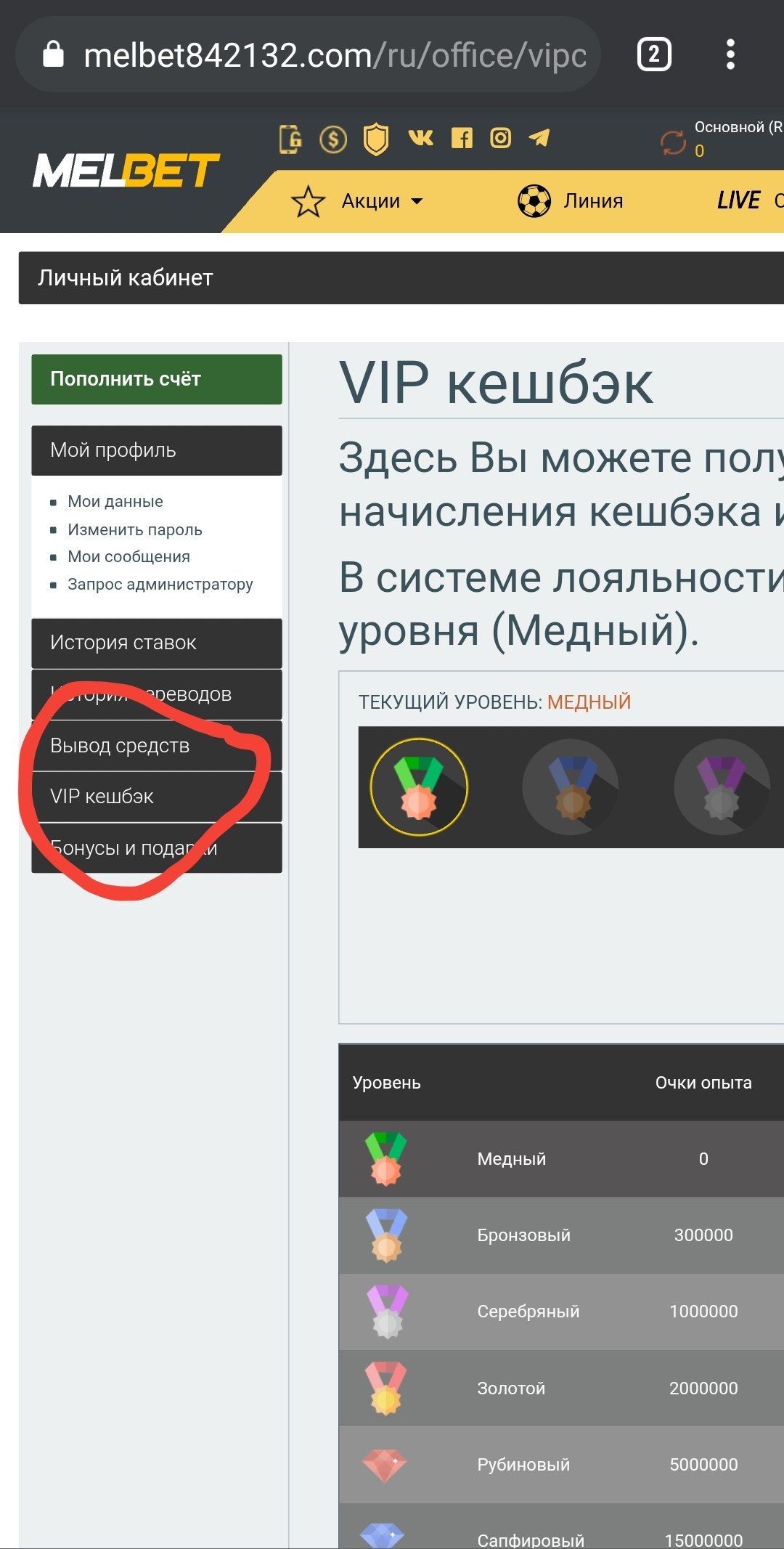Open the browser tabs counter button
Screen dimensions: 784x1549
pos(654,54)
